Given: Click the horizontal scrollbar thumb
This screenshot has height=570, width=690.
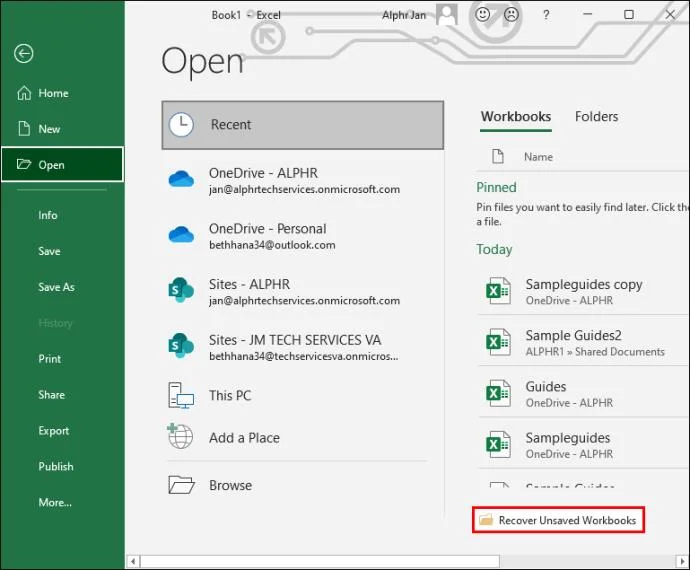Looking at the screenshot, I should [x=320, y=561].
